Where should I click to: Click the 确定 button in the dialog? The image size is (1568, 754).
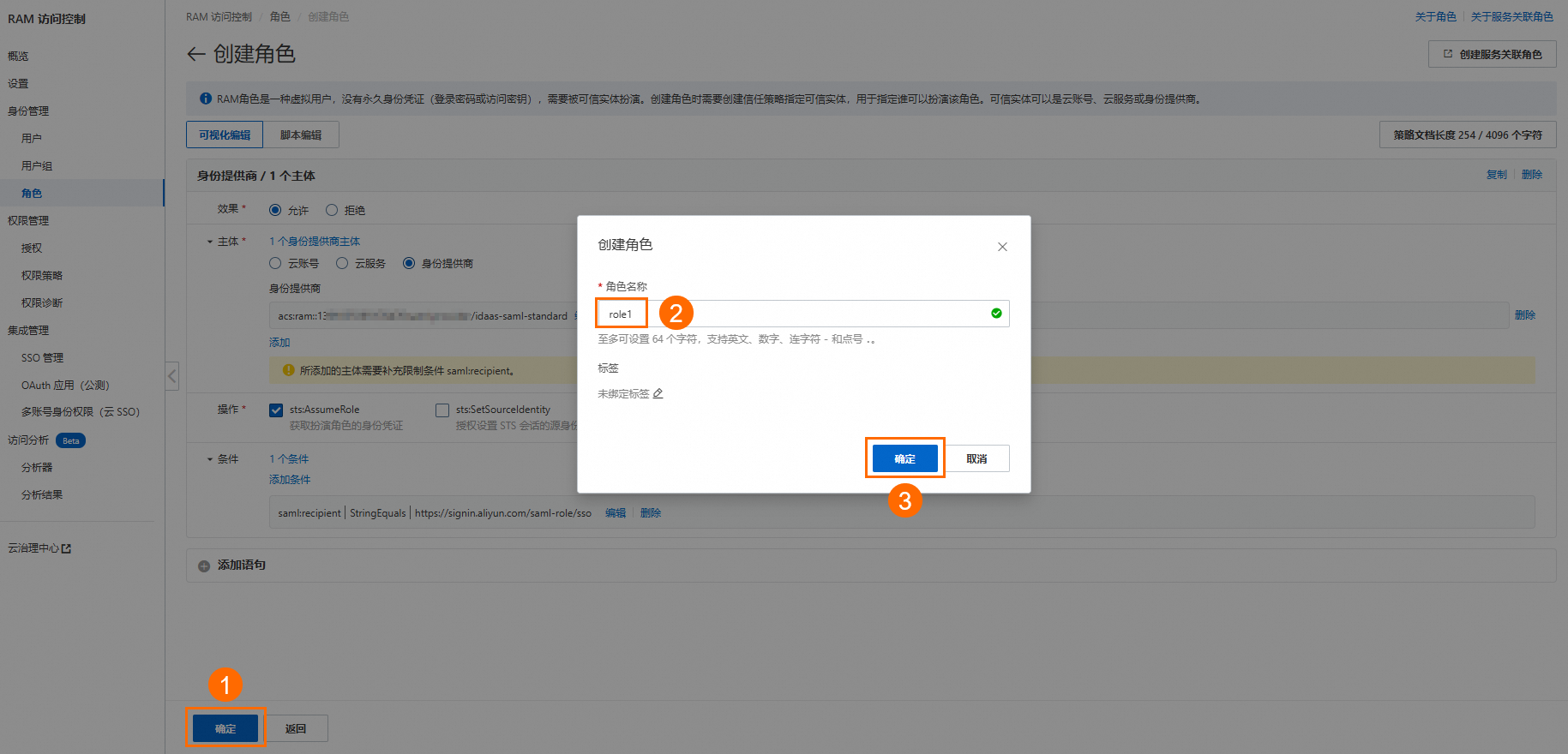904,458
